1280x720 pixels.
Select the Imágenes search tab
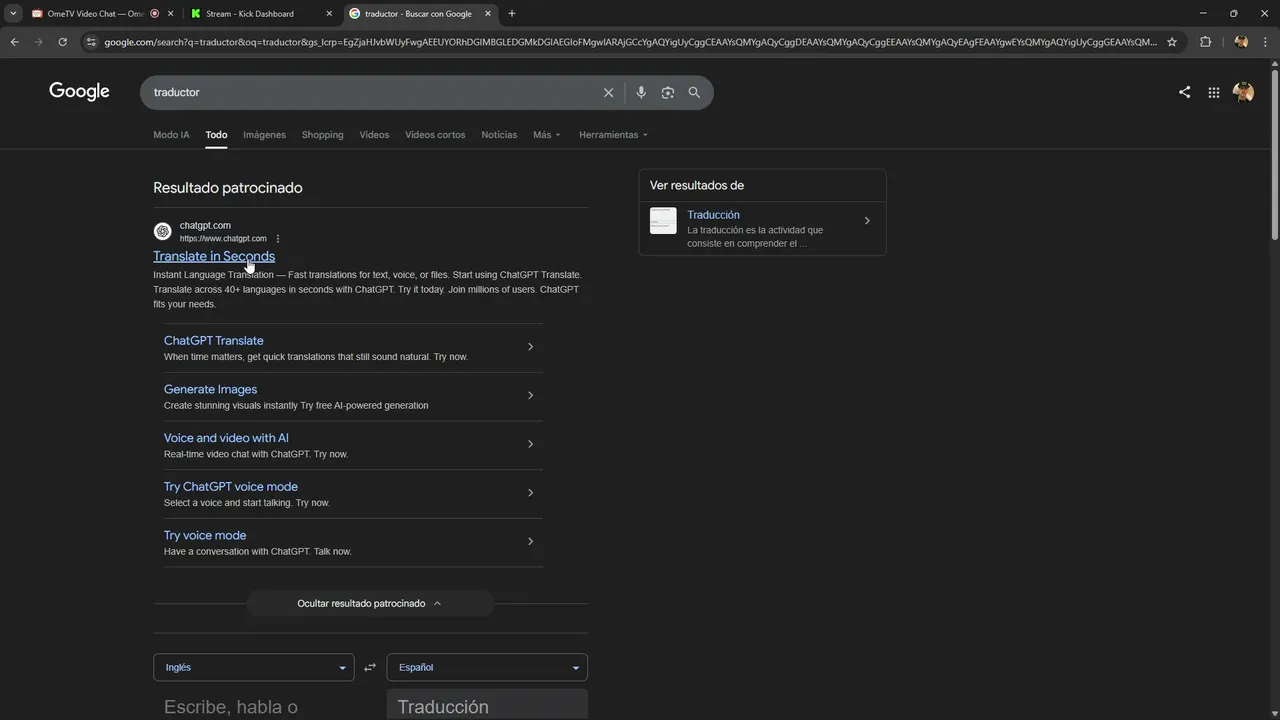(264, 135)
